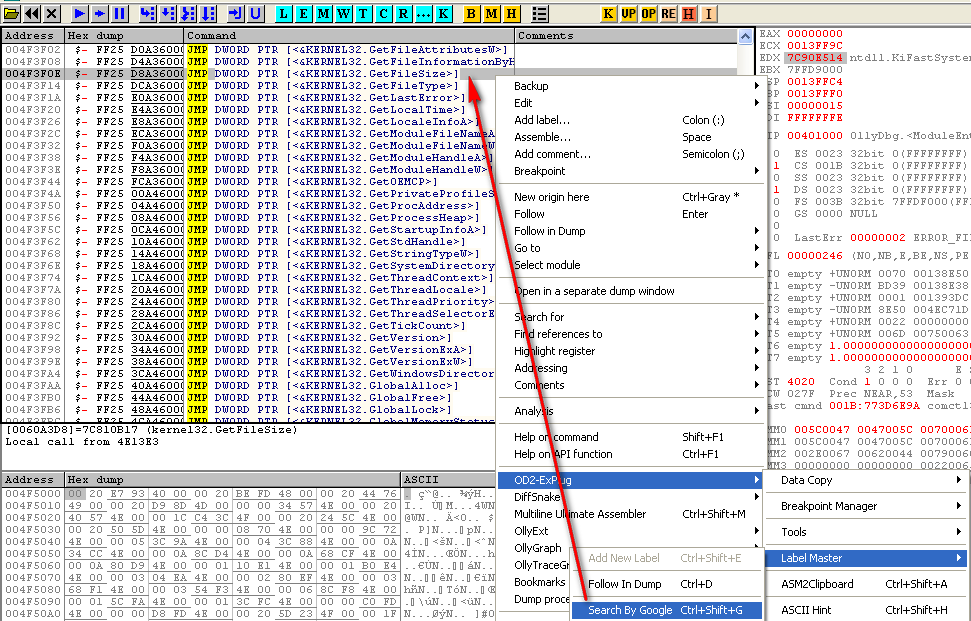Click the disassembly scrollbar up arrow
The height and width of the screenshot is (621, 971).
tap(746, 37)
